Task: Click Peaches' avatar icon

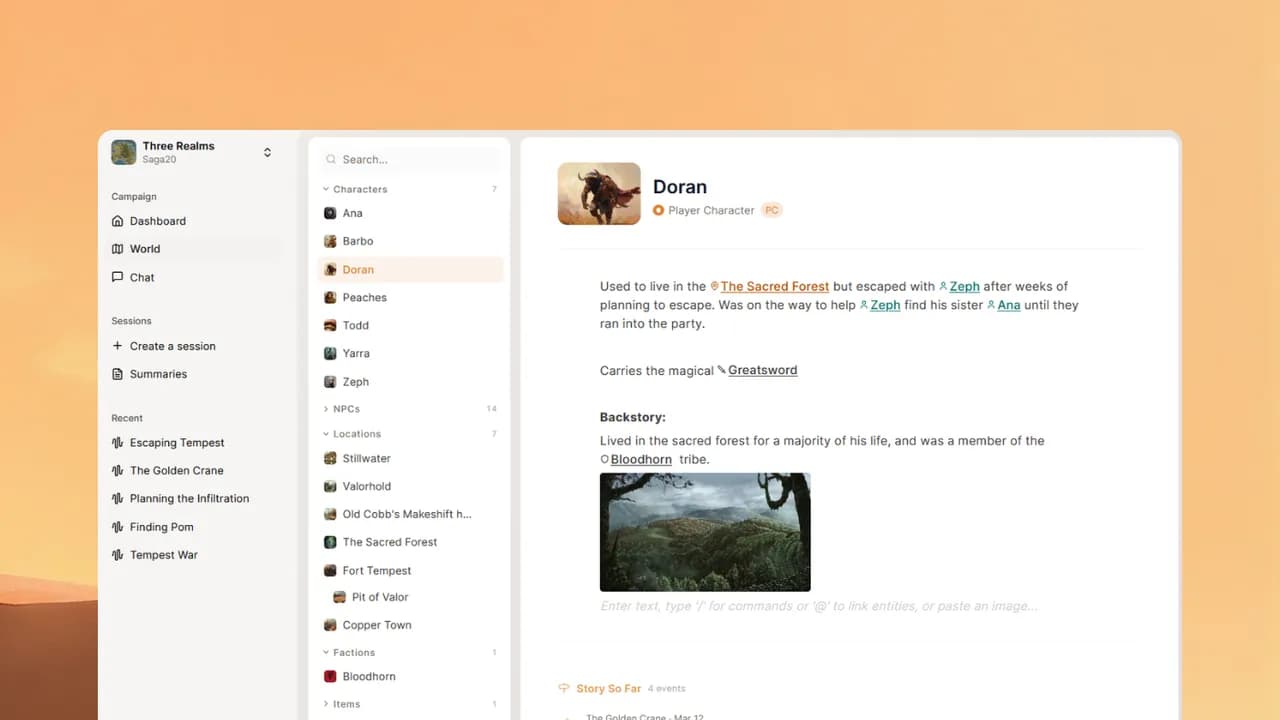Action: (330, 297)
